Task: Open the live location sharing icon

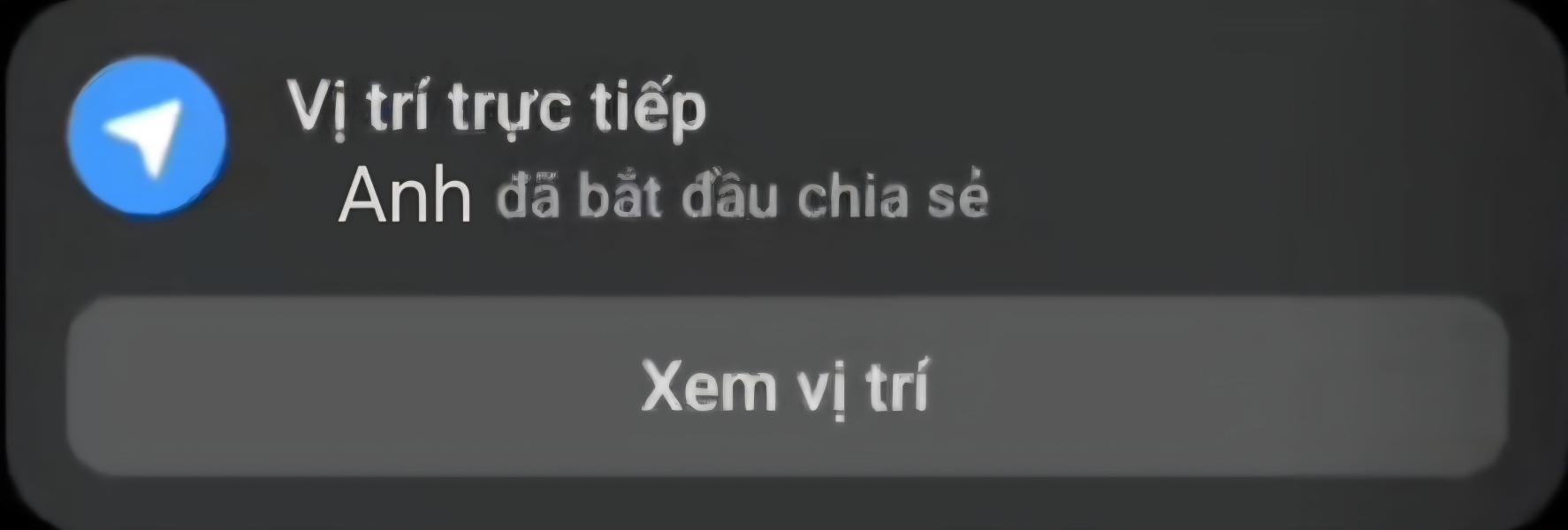Action: 147,139
